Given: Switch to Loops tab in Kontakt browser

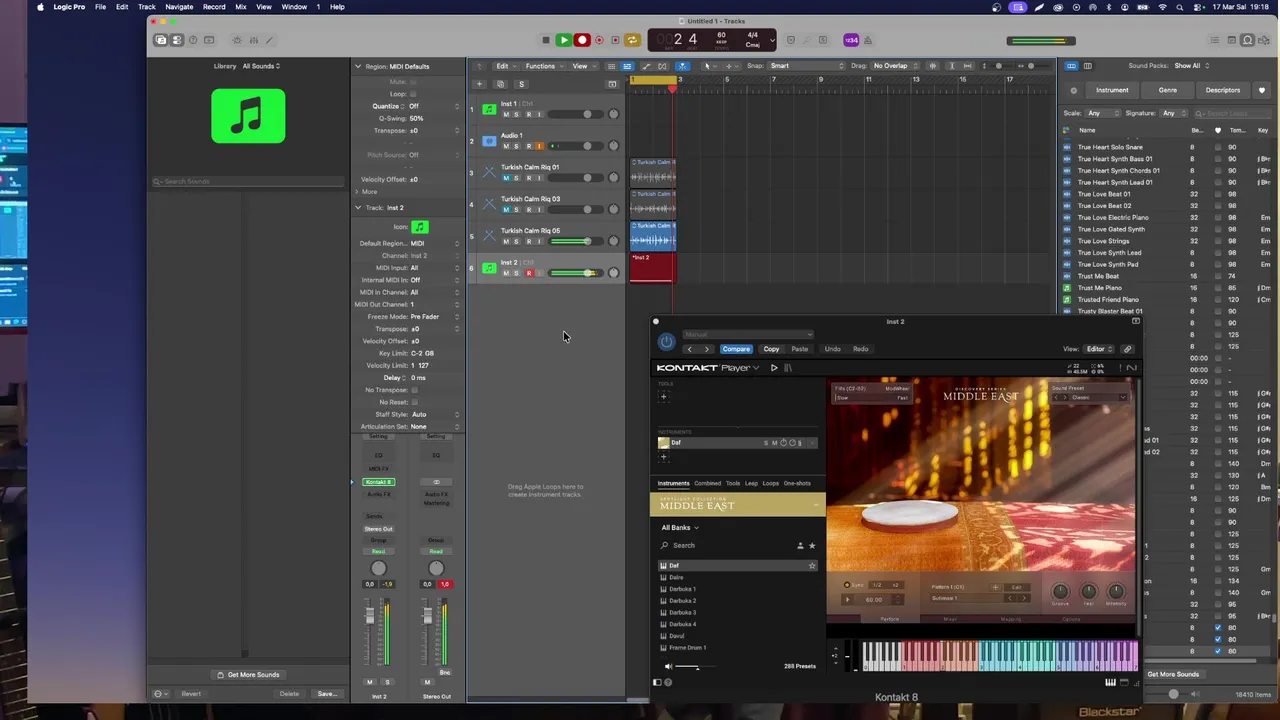Looking at the screenshot, I should tap(770, 483).
